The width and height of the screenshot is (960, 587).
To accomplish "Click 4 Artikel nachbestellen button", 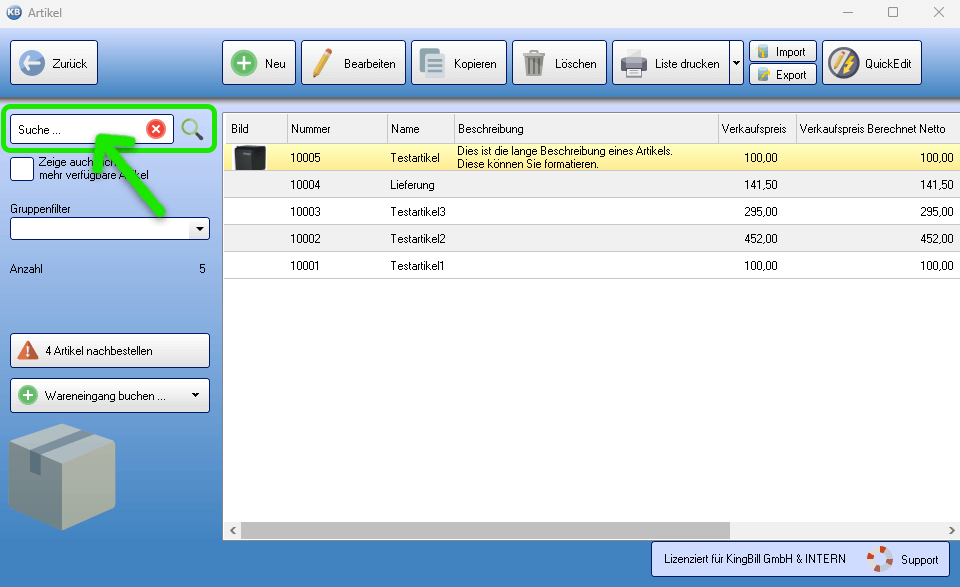I will pos(110,351).
